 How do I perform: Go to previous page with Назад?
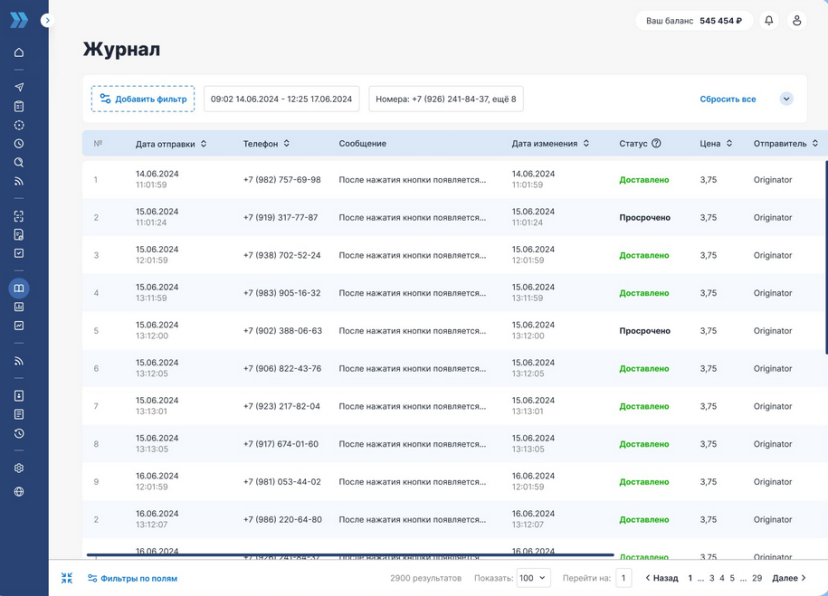(662, 578)
